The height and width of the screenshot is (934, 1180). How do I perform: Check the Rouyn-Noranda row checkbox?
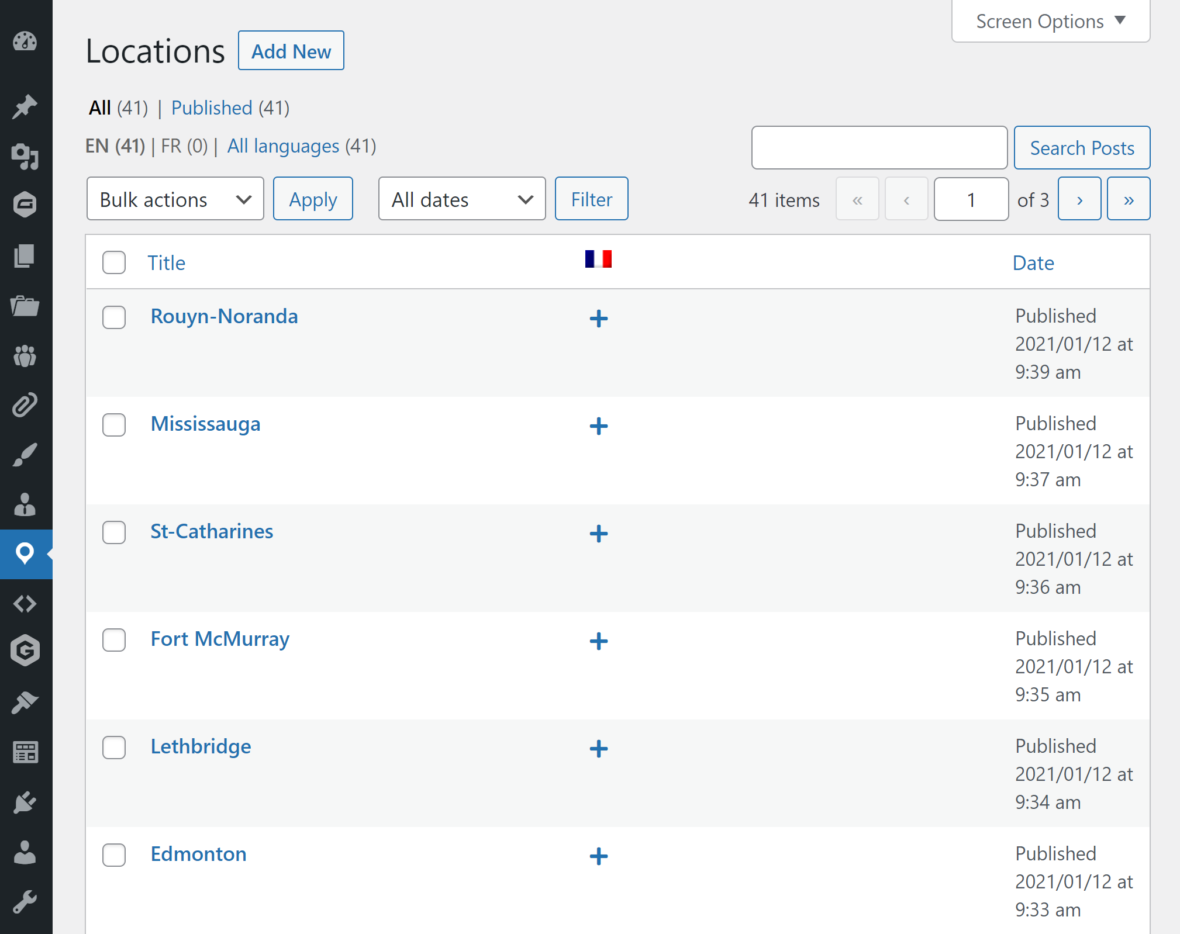pyautogui.click(x=114, y=317)
